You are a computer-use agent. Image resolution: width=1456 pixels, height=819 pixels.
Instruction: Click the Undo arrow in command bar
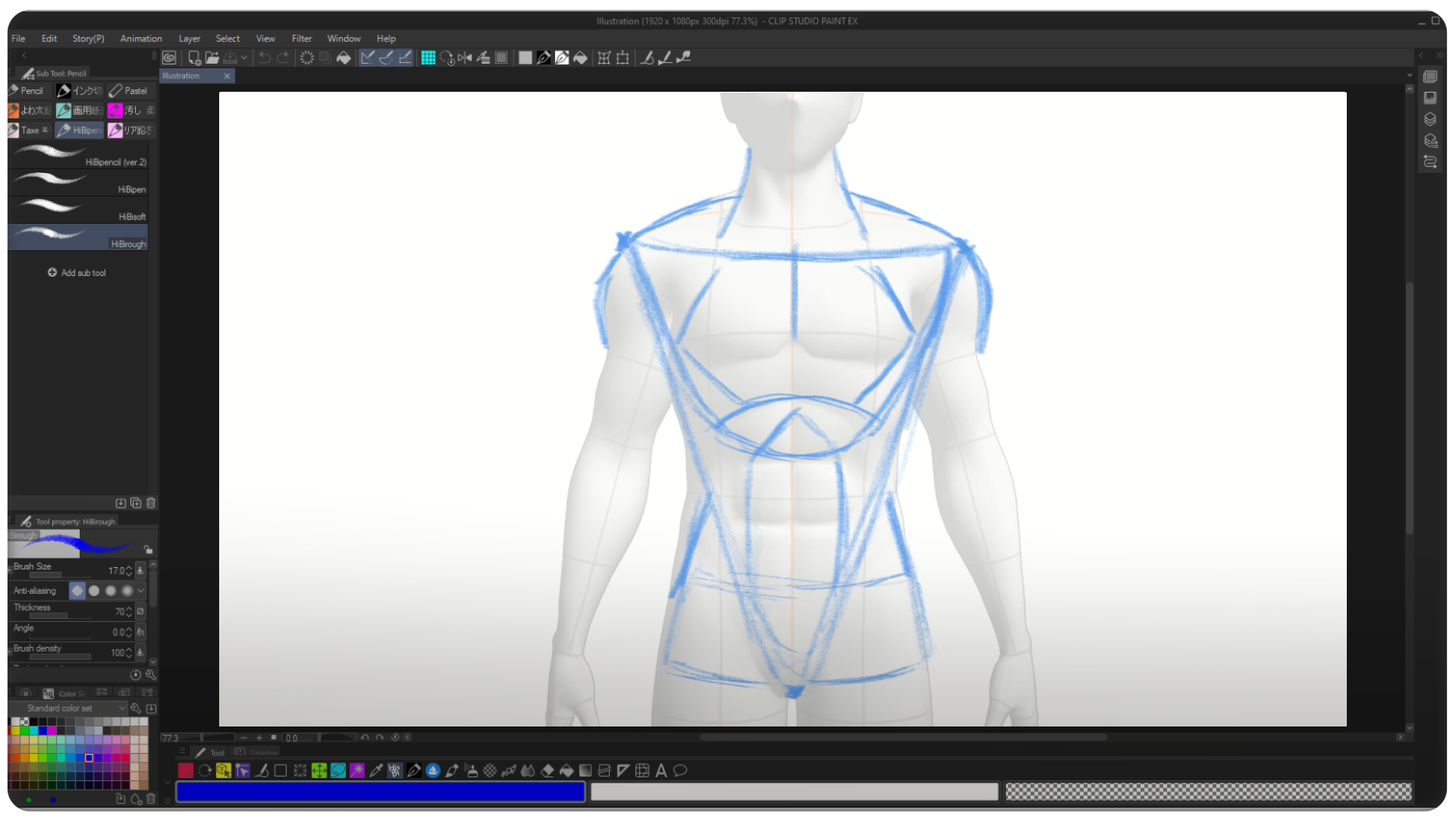(x=264, y=58)
